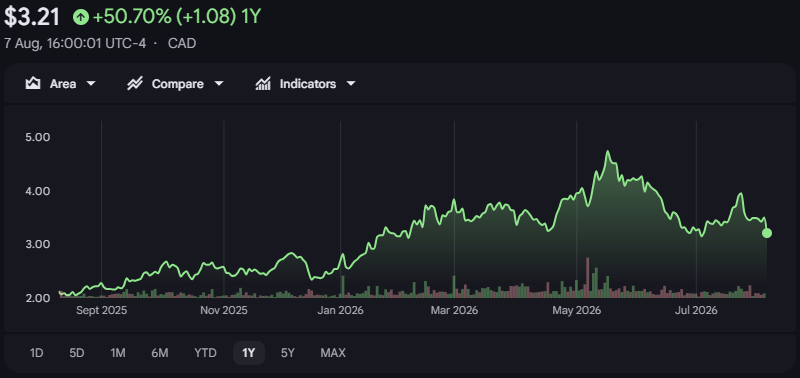This screenshot has width=800, height=378.
Task: Switch to the YTD range
Action: click(205, 353)
